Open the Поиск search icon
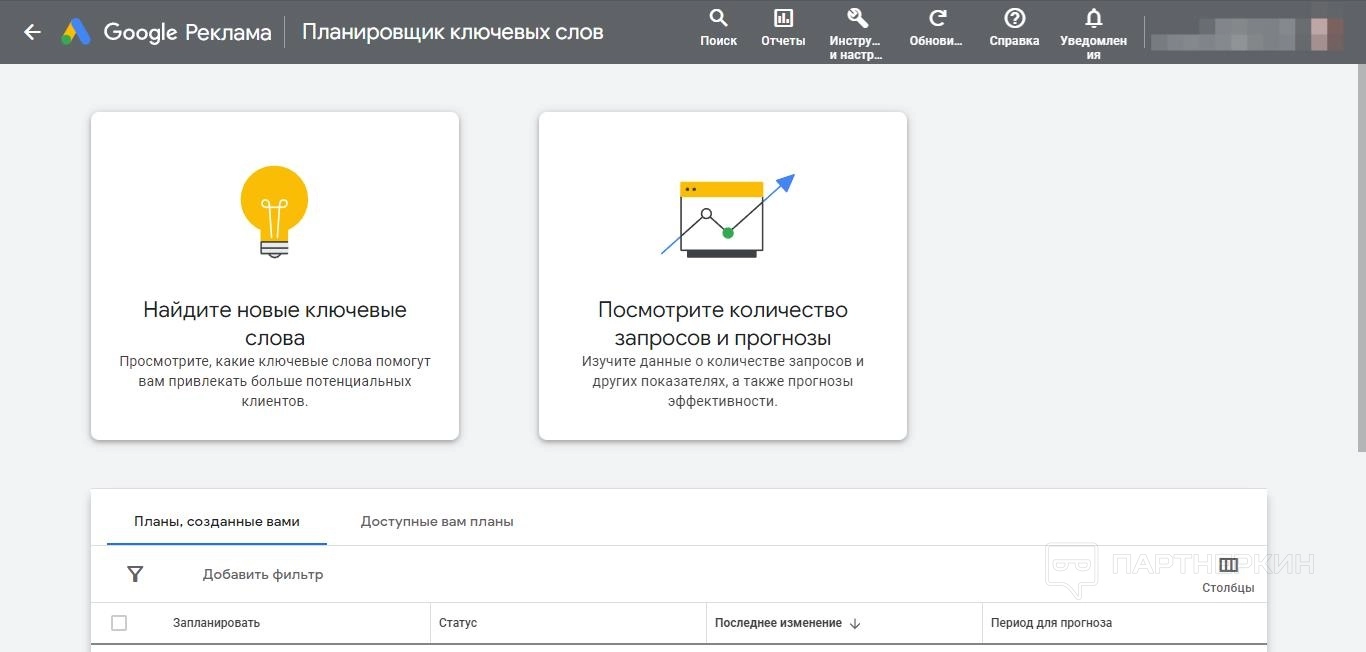 coord(718,19)
